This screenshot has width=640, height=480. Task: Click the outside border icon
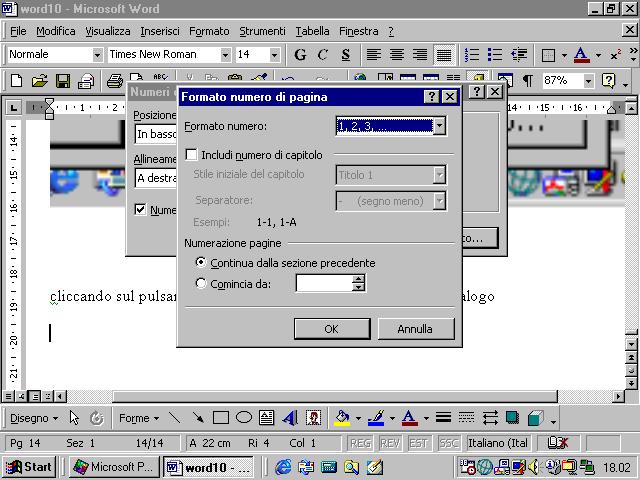[x=548, y=55]
